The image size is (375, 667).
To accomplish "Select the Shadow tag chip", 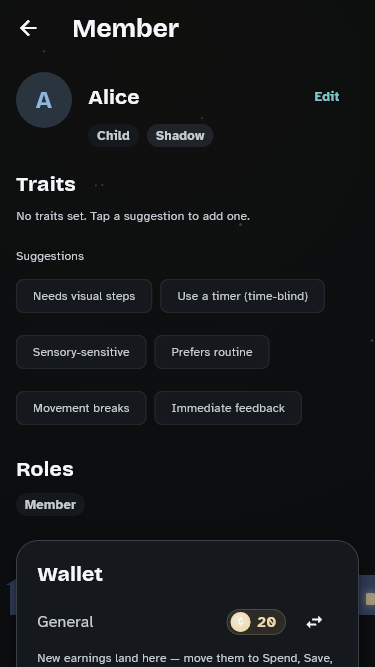I will (x=180, y=136).
